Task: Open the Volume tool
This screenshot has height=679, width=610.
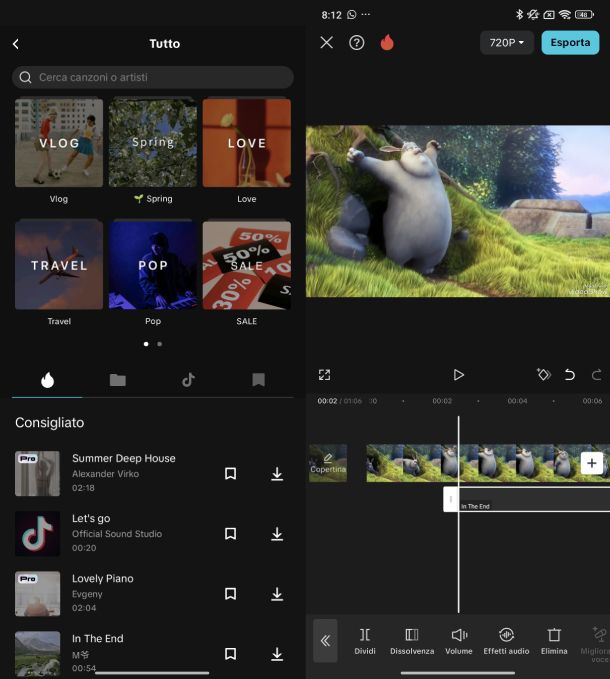Action: (x=459, y=641)
